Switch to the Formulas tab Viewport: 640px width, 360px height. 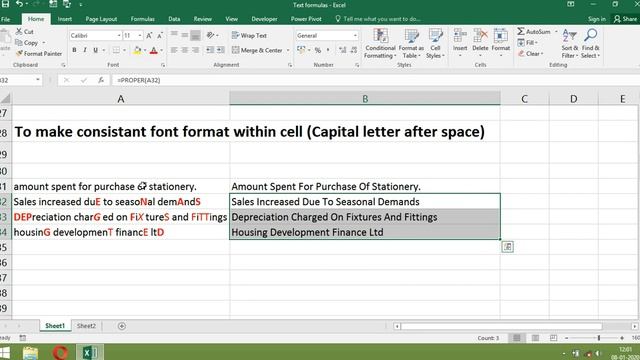142,19
